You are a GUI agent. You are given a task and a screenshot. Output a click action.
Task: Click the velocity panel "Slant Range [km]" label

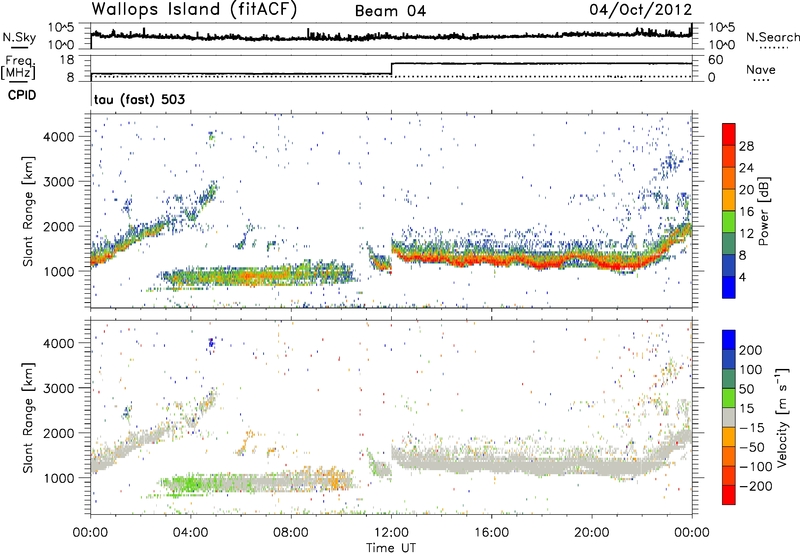tap(29, 417)
